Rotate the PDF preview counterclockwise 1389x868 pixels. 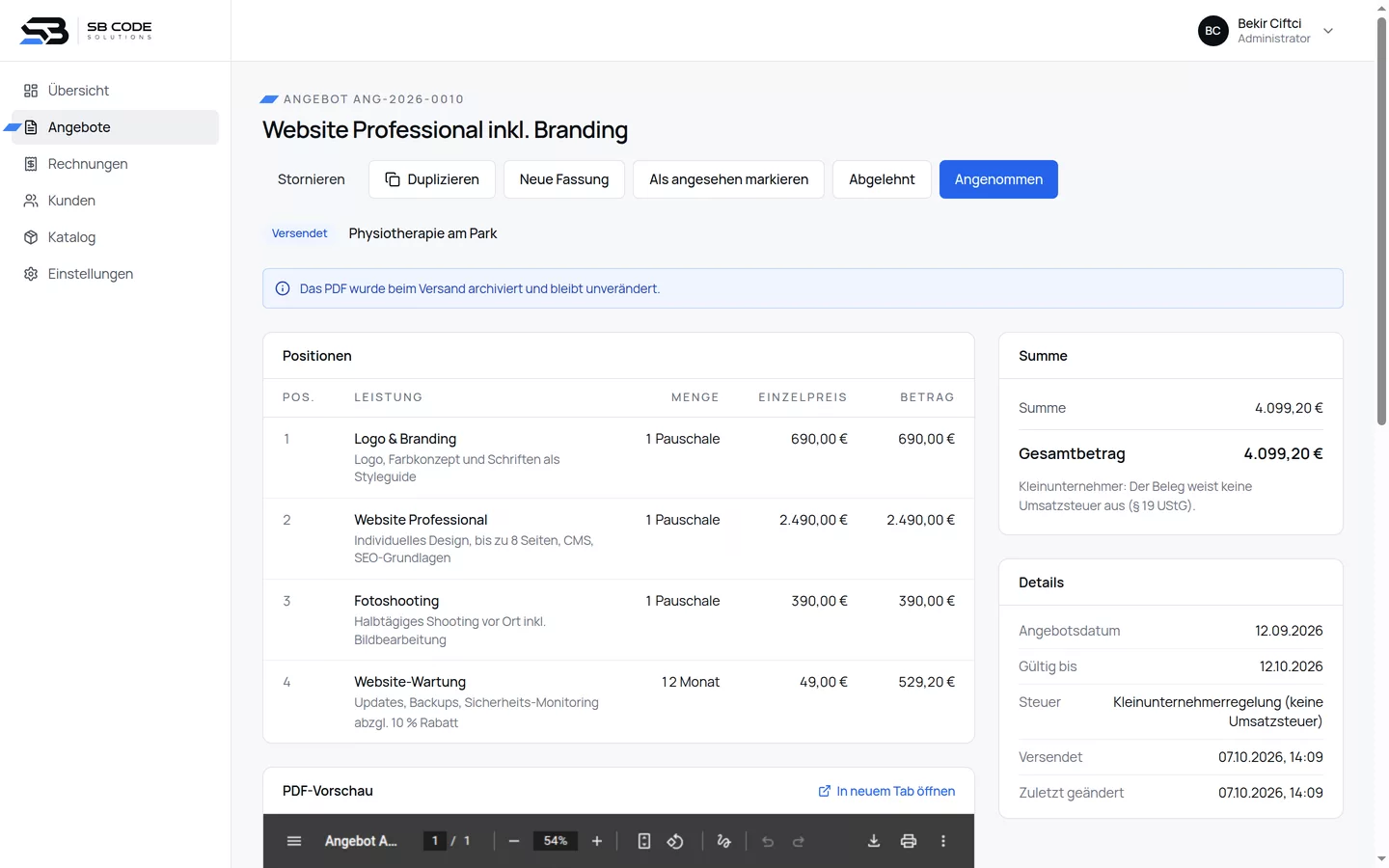(675, 841)
